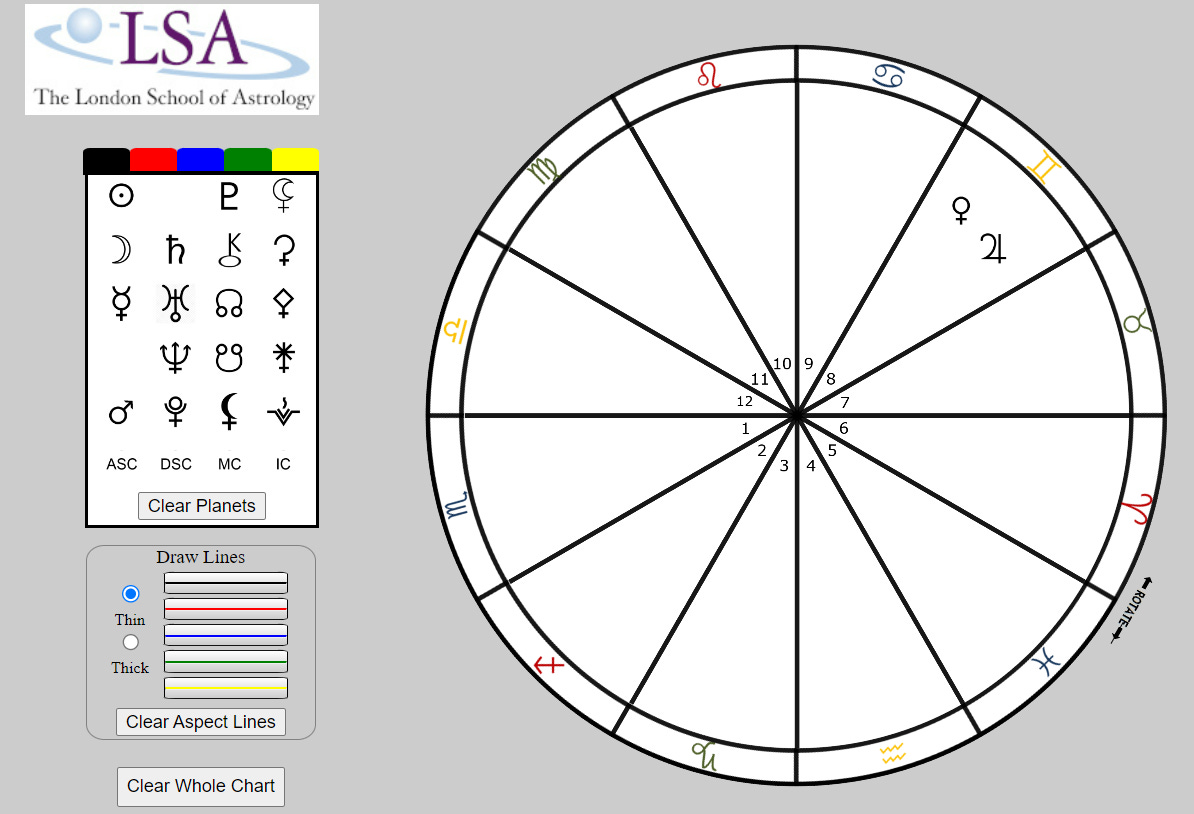Click house number 4 on the chart

pos(811,466)
